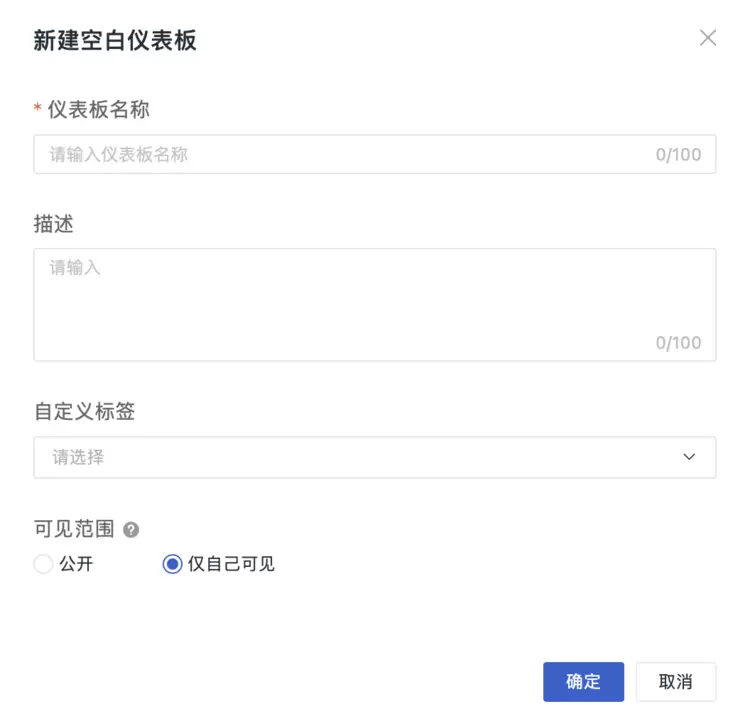This screenshot has width=750, height=726.
Task: Select the 仅自己可见 radio button
Action: (x=172, y=564)
